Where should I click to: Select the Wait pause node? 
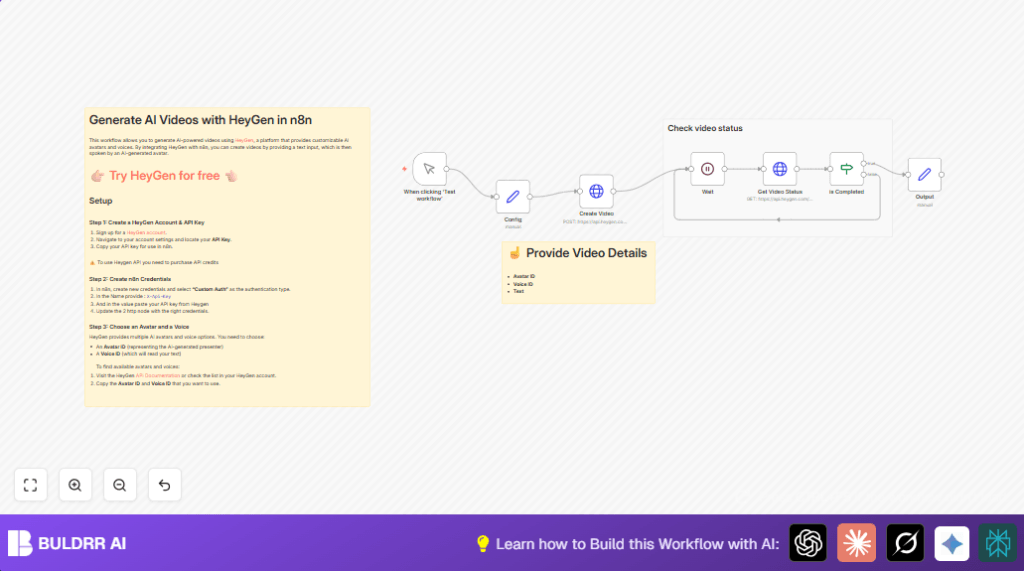click(x=707, y=169)
